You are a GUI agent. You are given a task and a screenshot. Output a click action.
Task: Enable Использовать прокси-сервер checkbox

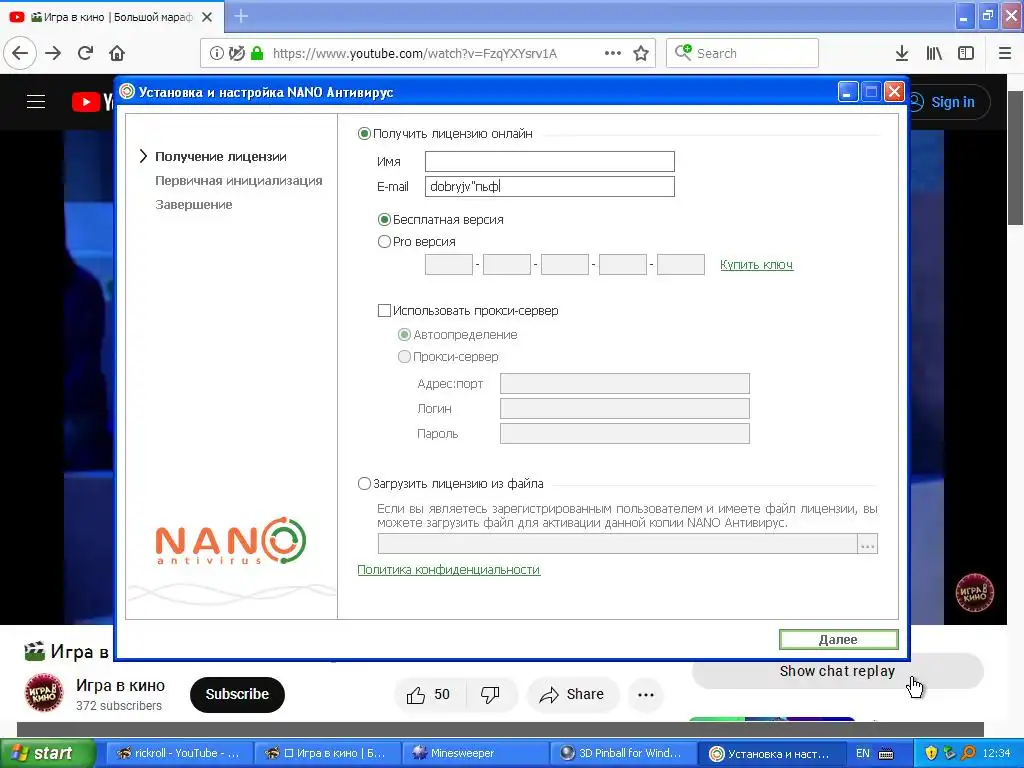point(385,311)
